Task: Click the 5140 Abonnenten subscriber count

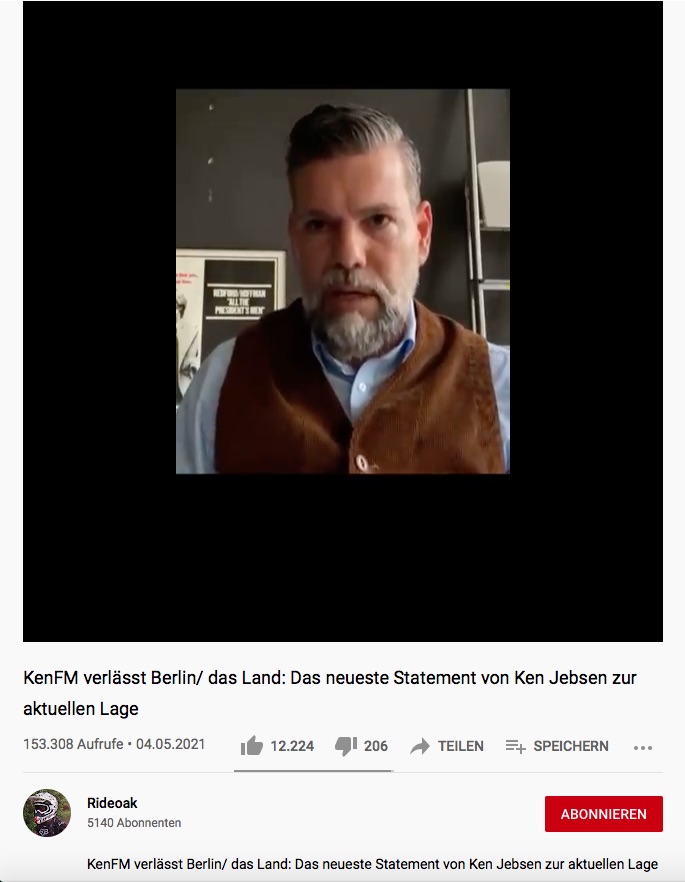Action: tap(134, 822)
